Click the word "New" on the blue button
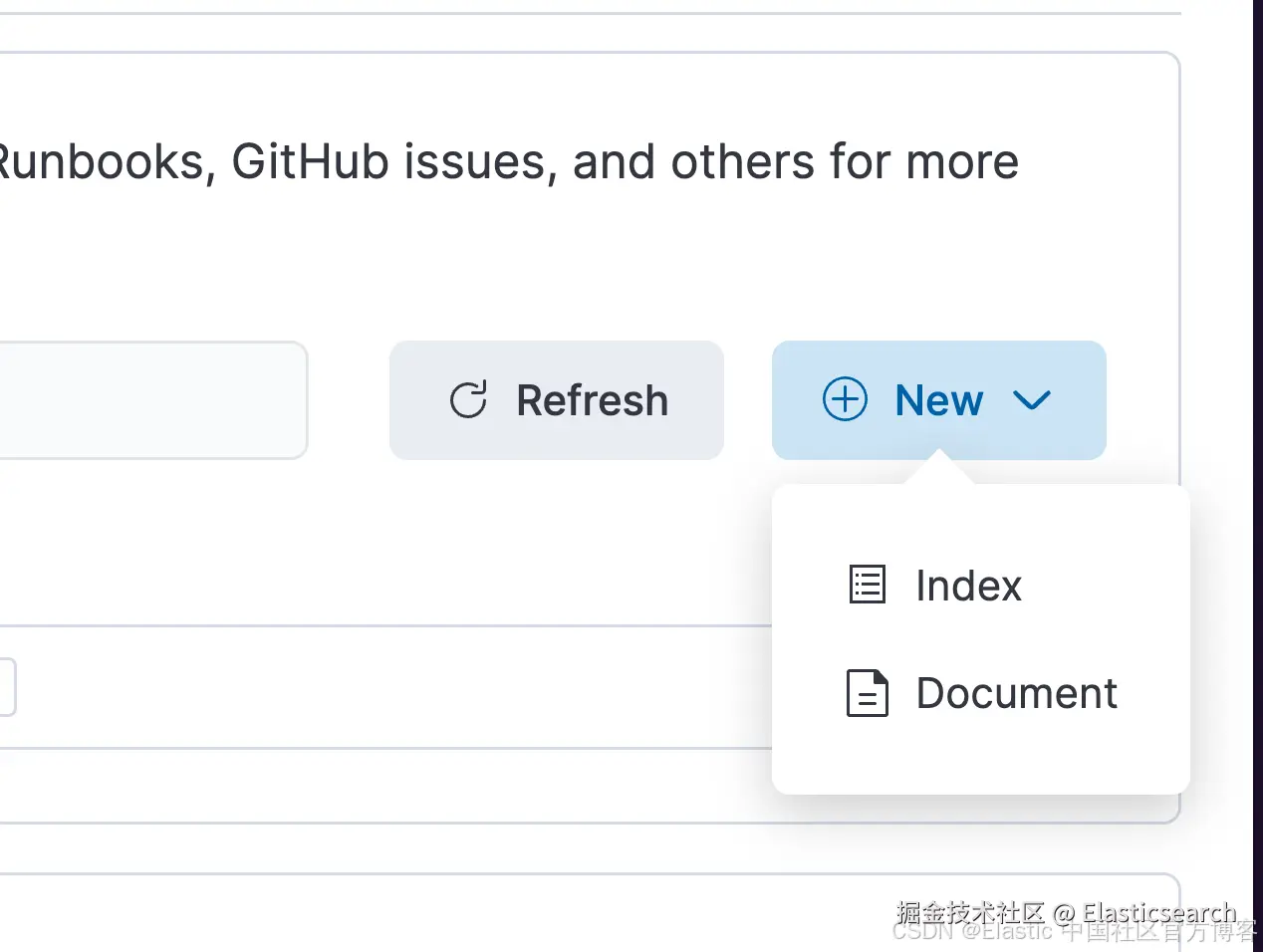Image resolution: width=1263 pixels, height=952 pixels. point(938,400)
